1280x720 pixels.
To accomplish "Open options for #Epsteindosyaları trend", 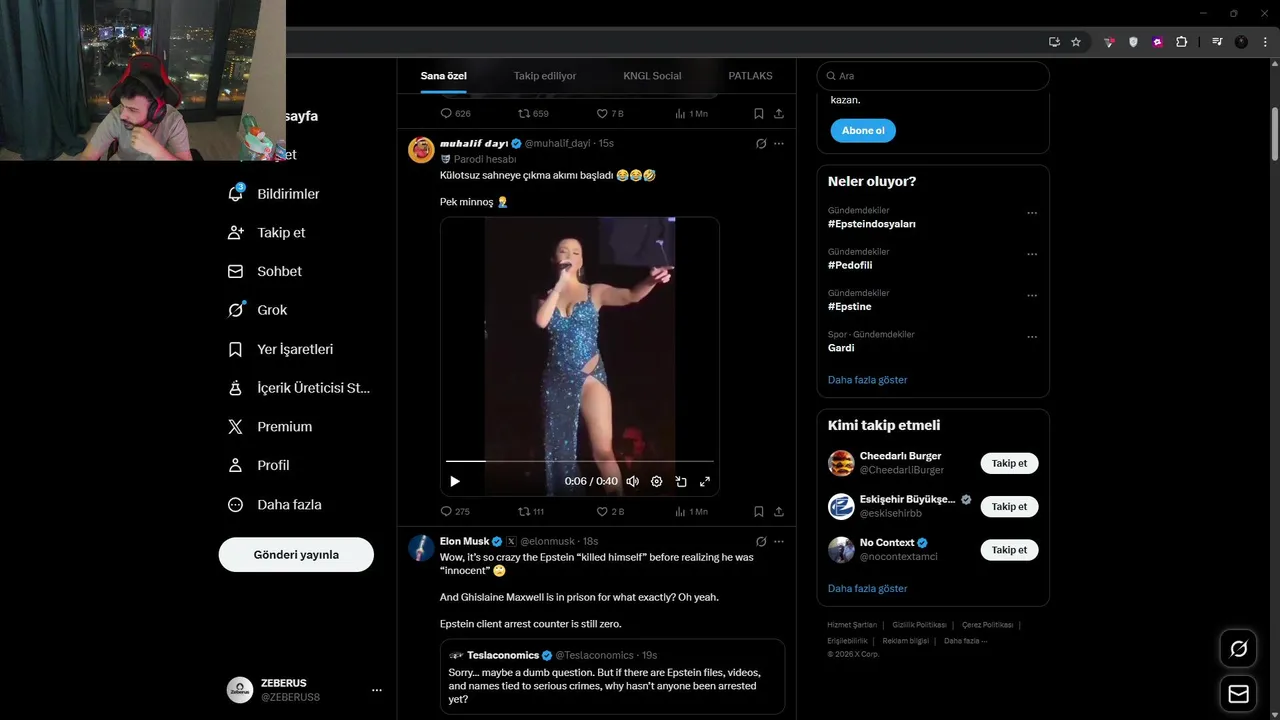I will tap(1032, 213).
